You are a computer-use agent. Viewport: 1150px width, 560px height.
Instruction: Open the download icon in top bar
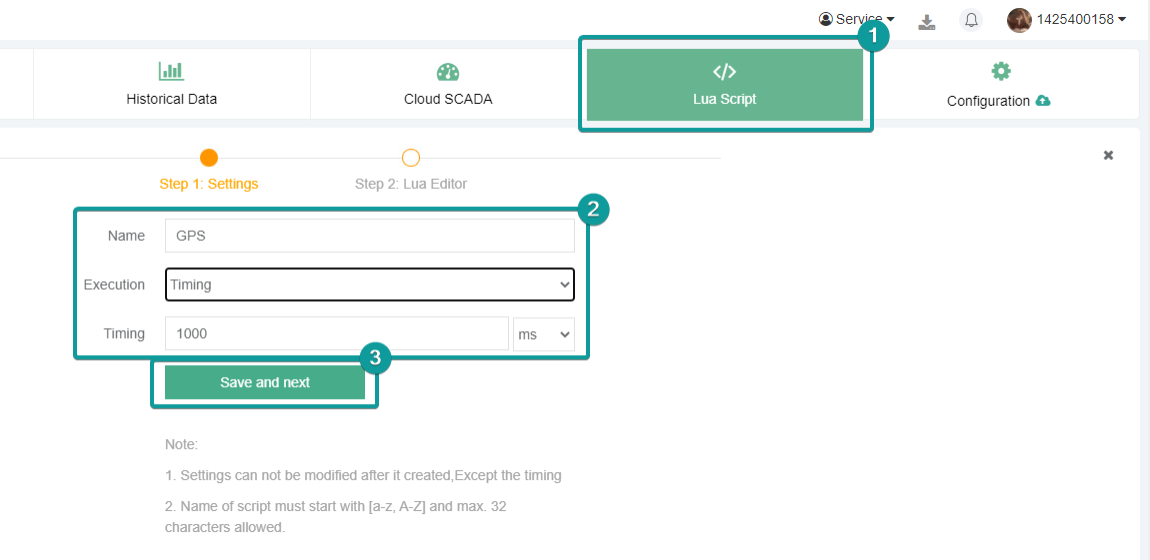[x=927, y=21]
